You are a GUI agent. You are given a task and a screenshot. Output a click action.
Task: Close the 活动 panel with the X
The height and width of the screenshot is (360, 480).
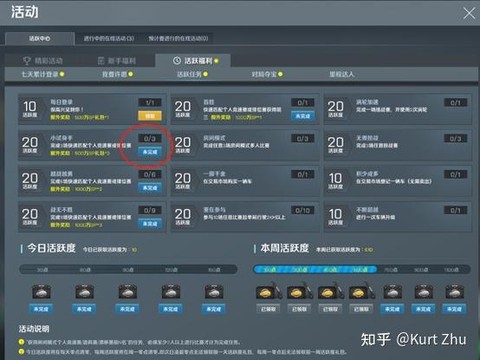coord(469,13)
